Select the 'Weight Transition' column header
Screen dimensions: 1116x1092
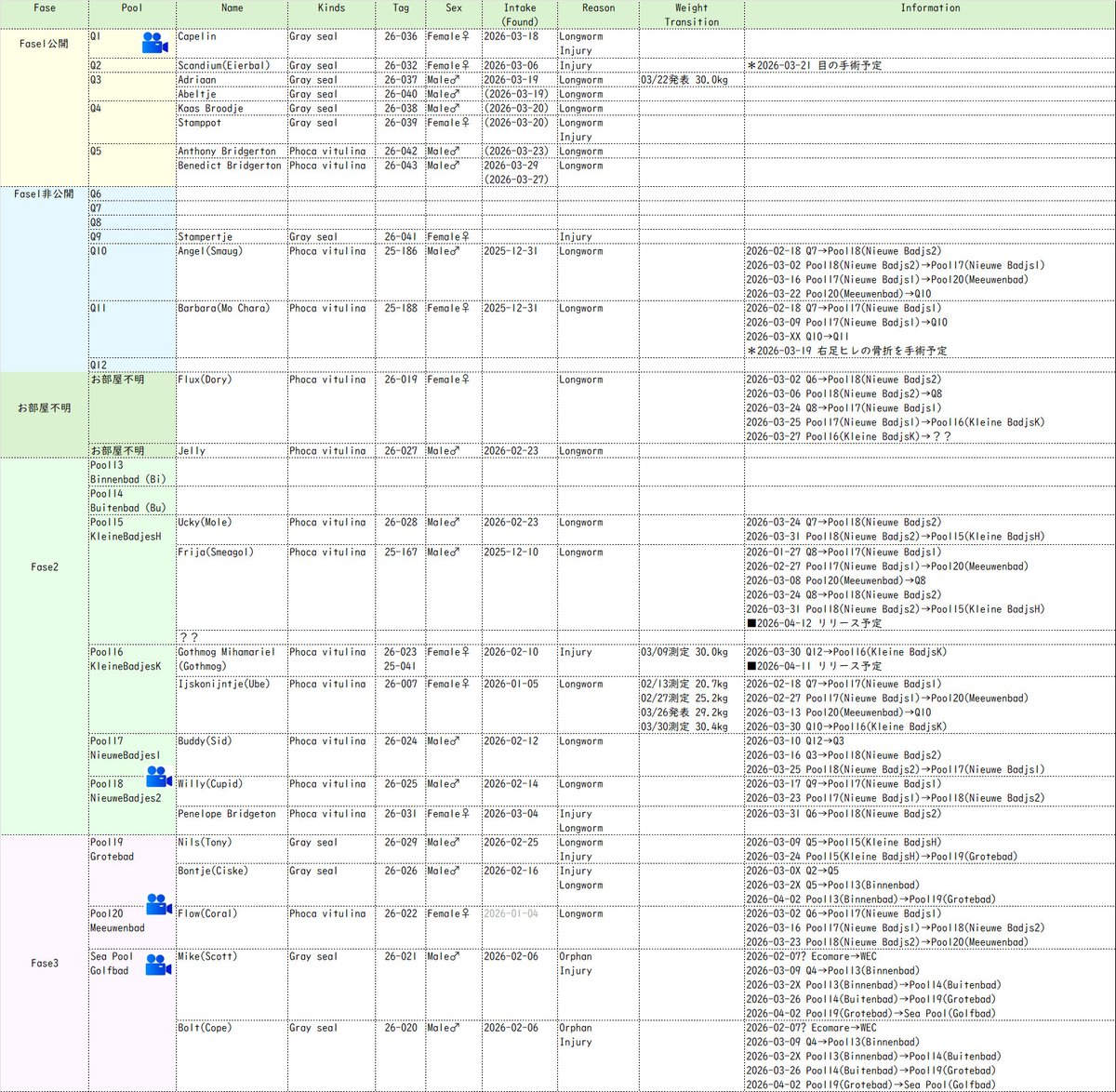692,14
